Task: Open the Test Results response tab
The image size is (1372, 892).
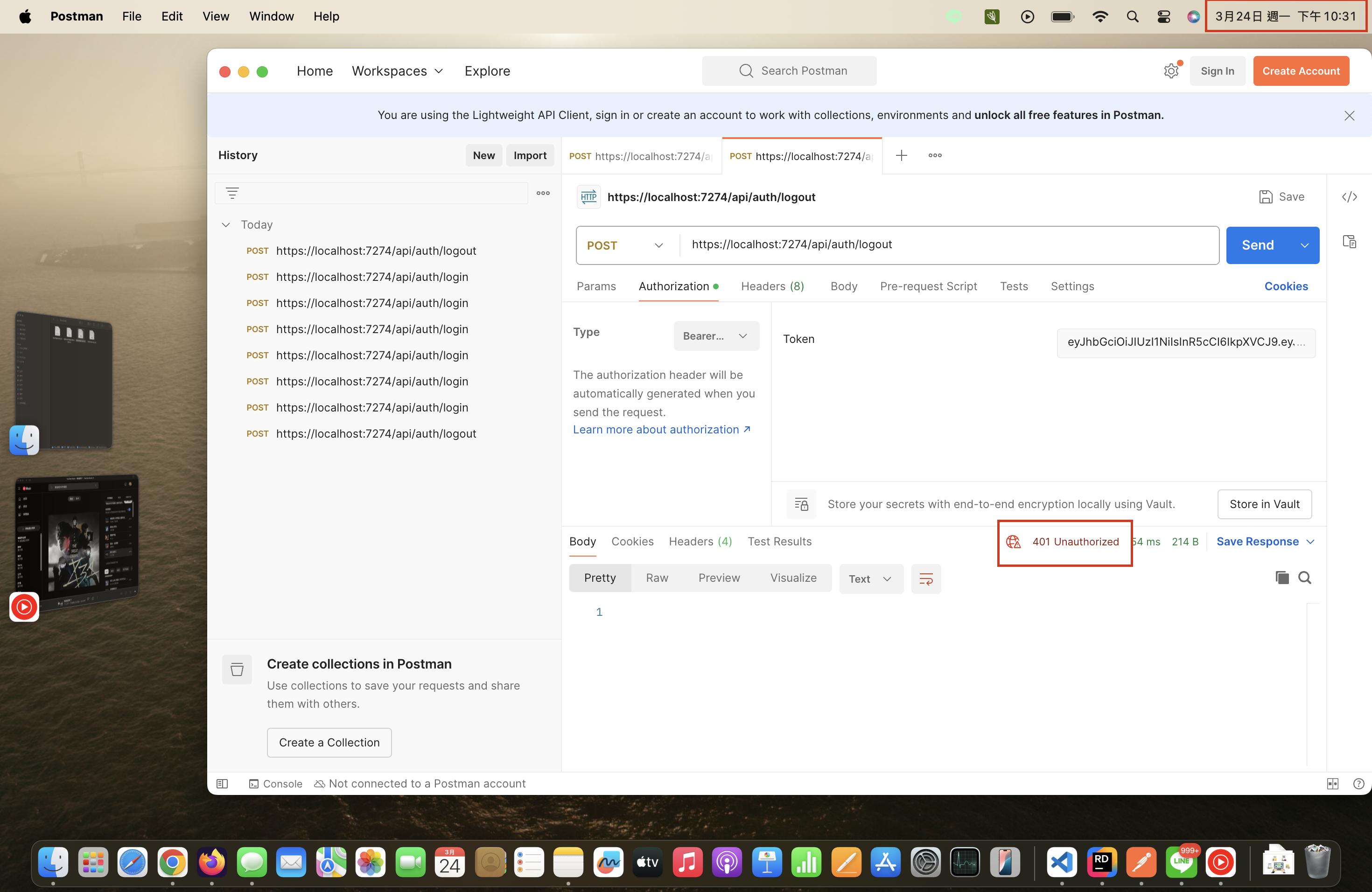Action: 779,542
